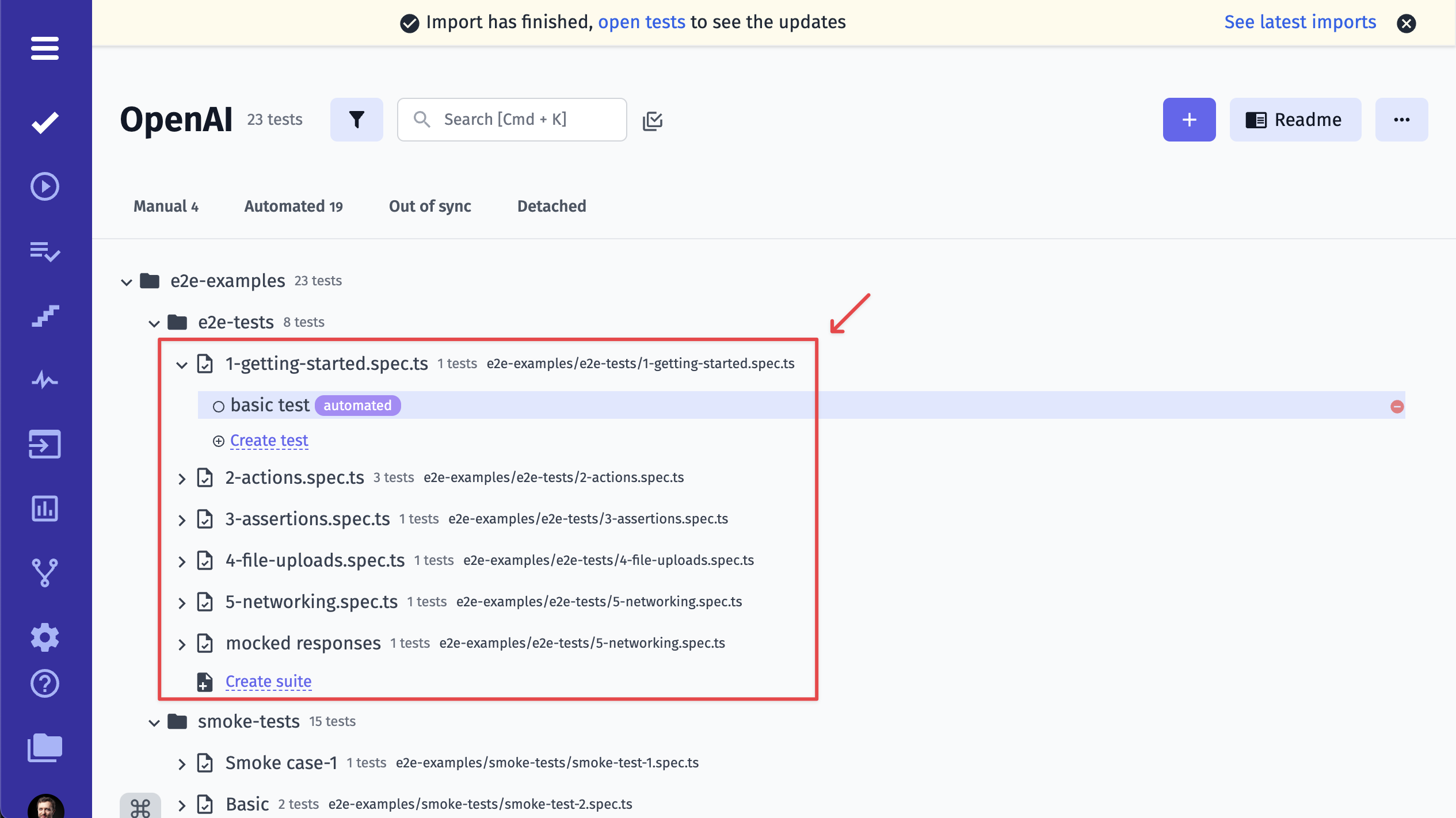Toggle the basic test automated badge
This screenshot has height=818, width=1456.
[357, 405]
